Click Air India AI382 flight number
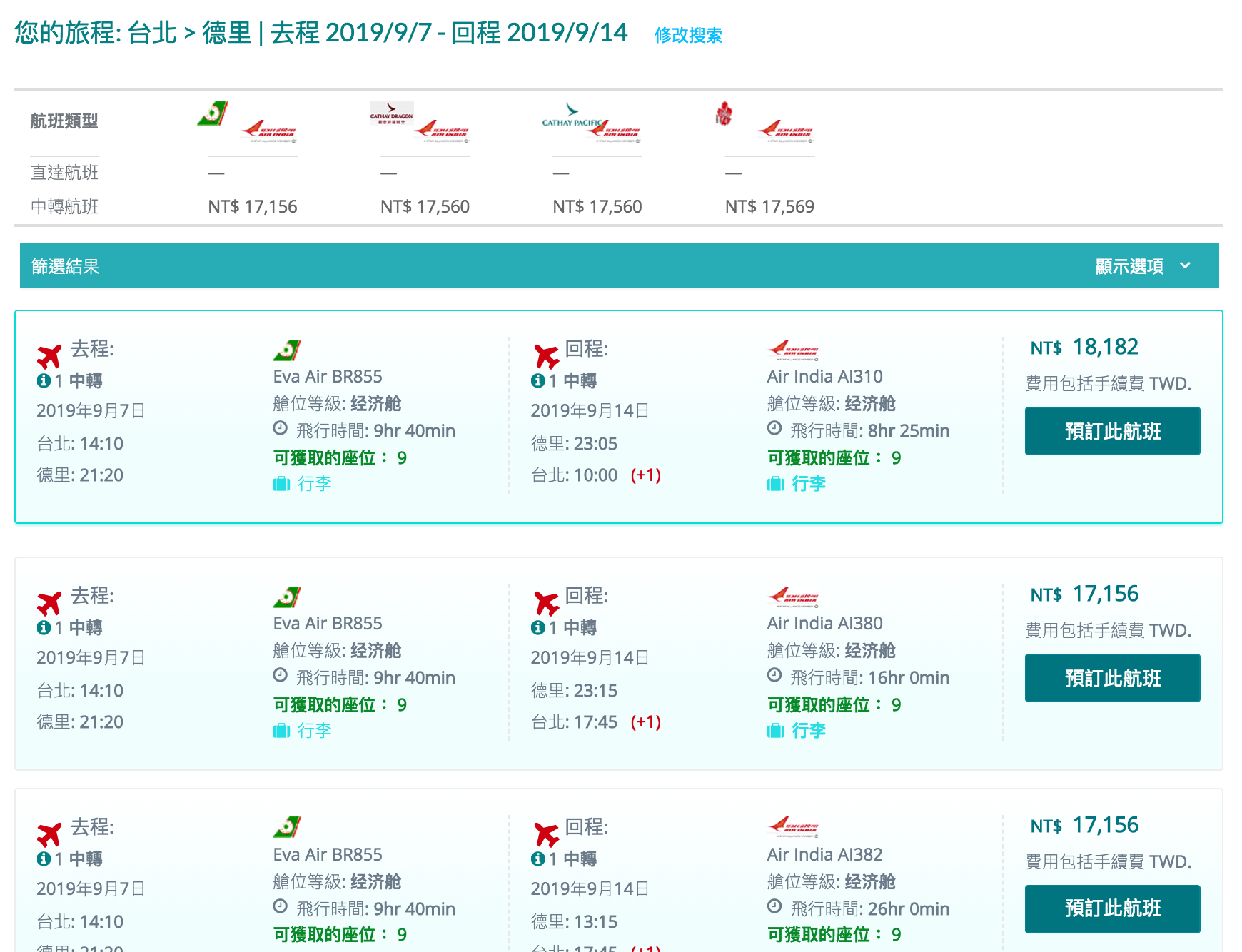 click(x=824, y=855)
